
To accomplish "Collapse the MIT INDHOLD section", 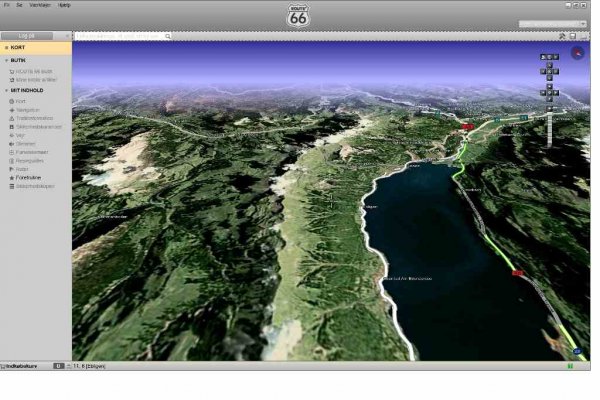I will click(x=6, y=90).
